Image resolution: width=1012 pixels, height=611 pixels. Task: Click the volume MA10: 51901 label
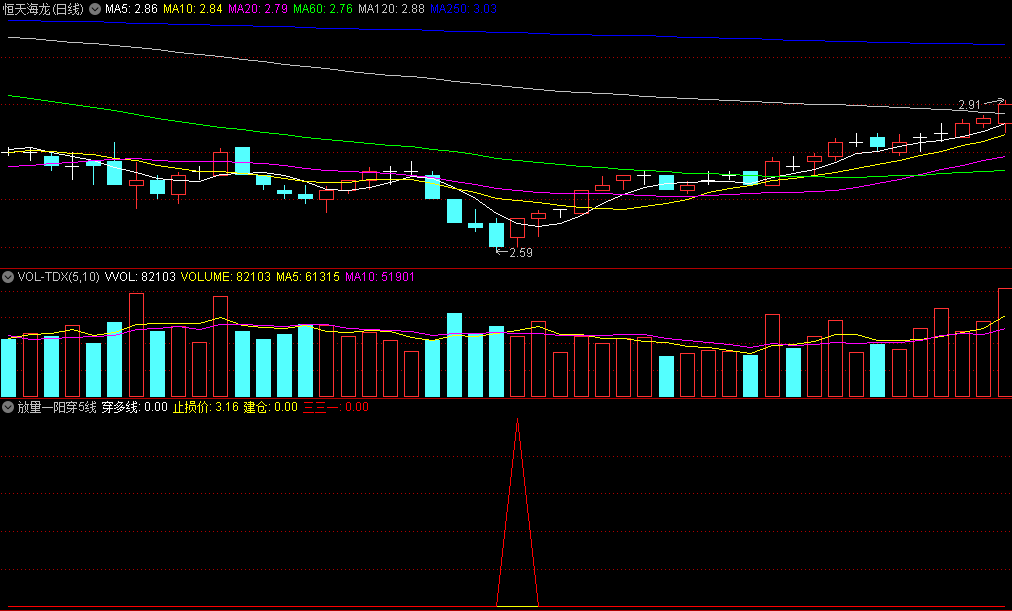coord(380,277)
